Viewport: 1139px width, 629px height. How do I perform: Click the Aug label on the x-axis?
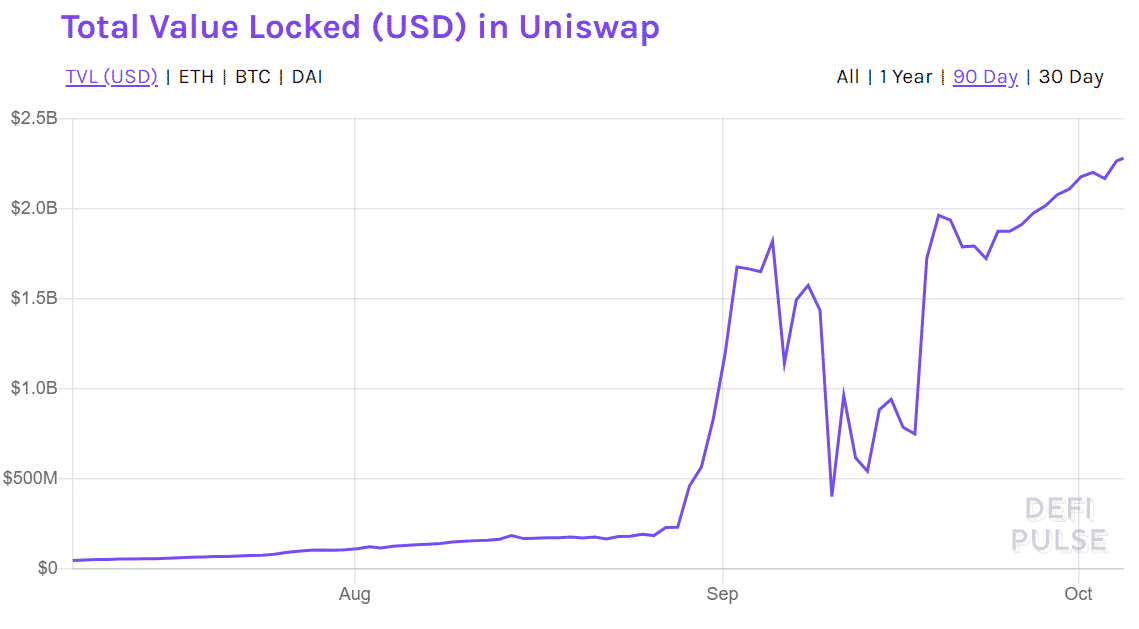click(355, 594)
